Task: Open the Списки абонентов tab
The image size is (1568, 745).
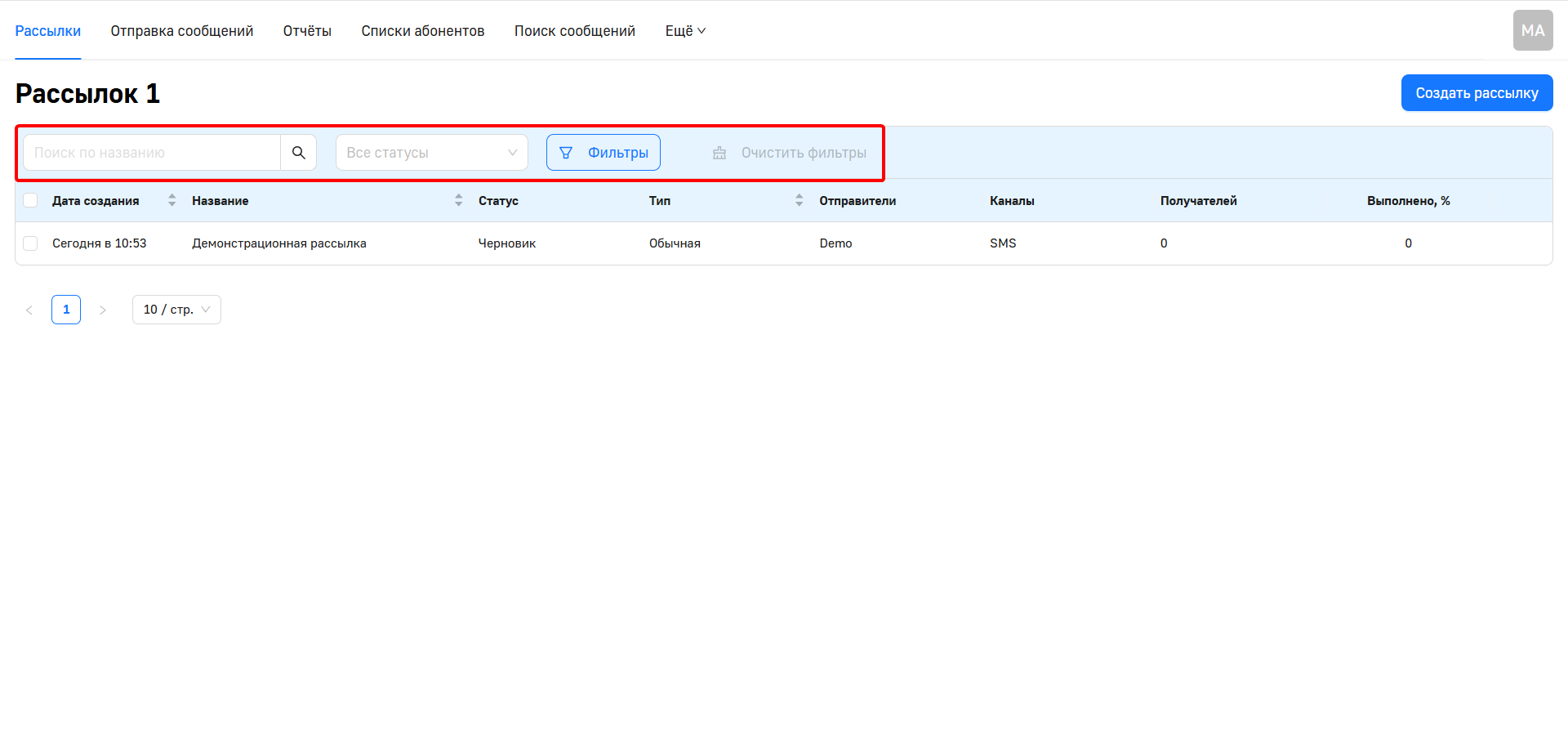Action: (422, 31)
